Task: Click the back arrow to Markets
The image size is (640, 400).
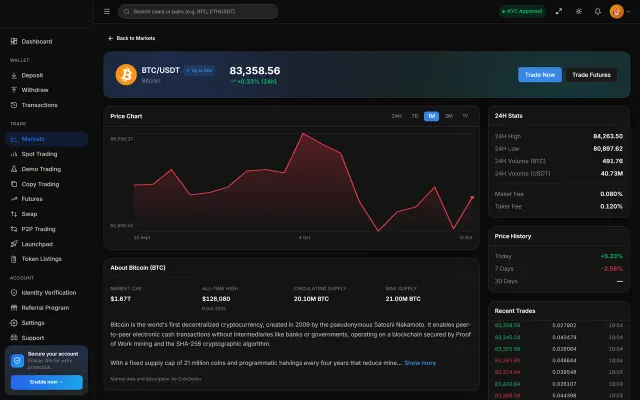Action: (111, 38)
